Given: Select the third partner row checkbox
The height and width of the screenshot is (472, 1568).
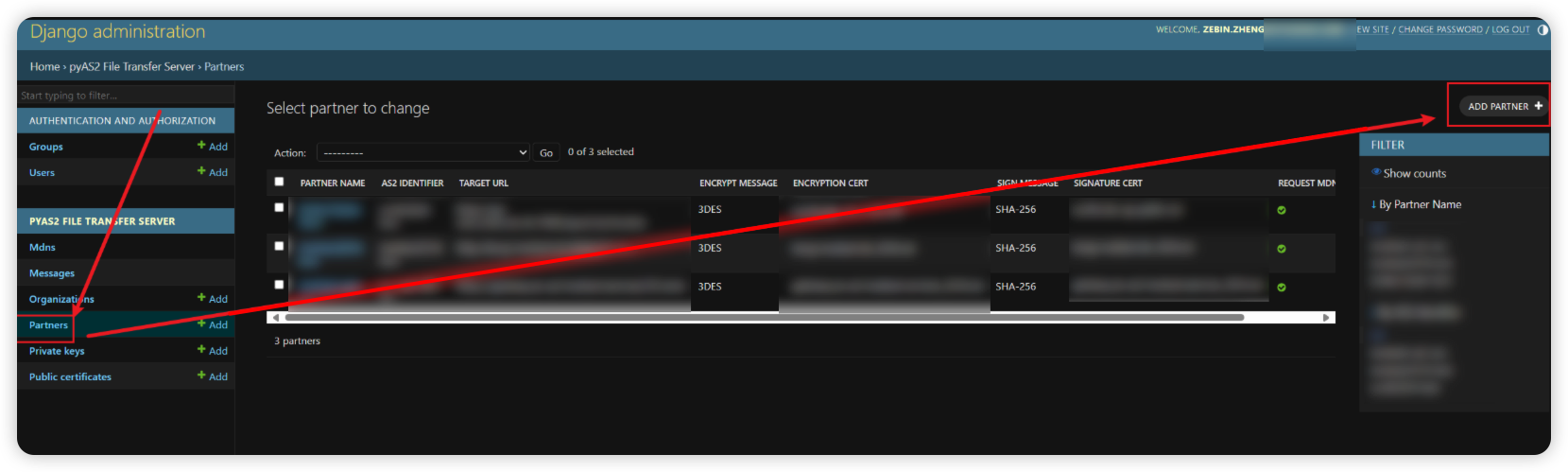Looking at the screenshot, I should tap(279, 285).
